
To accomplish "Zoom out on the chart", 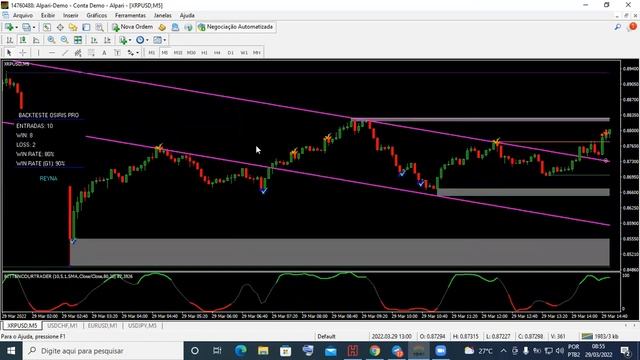I will tap(64, 40).
